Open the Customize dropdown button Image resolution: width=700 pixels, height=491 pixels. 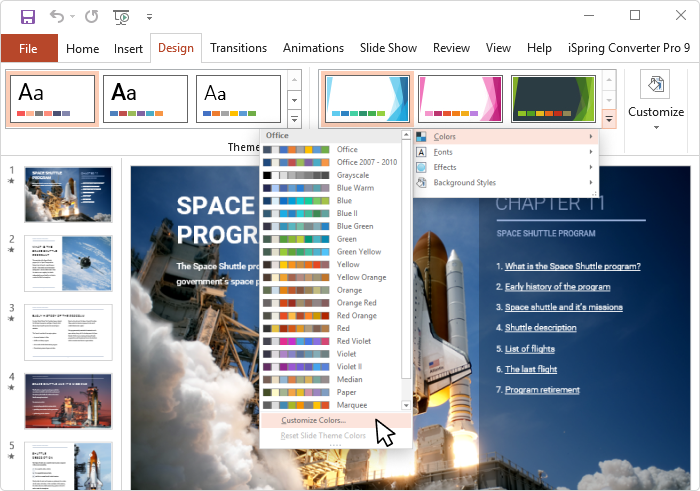coord(656,100)
